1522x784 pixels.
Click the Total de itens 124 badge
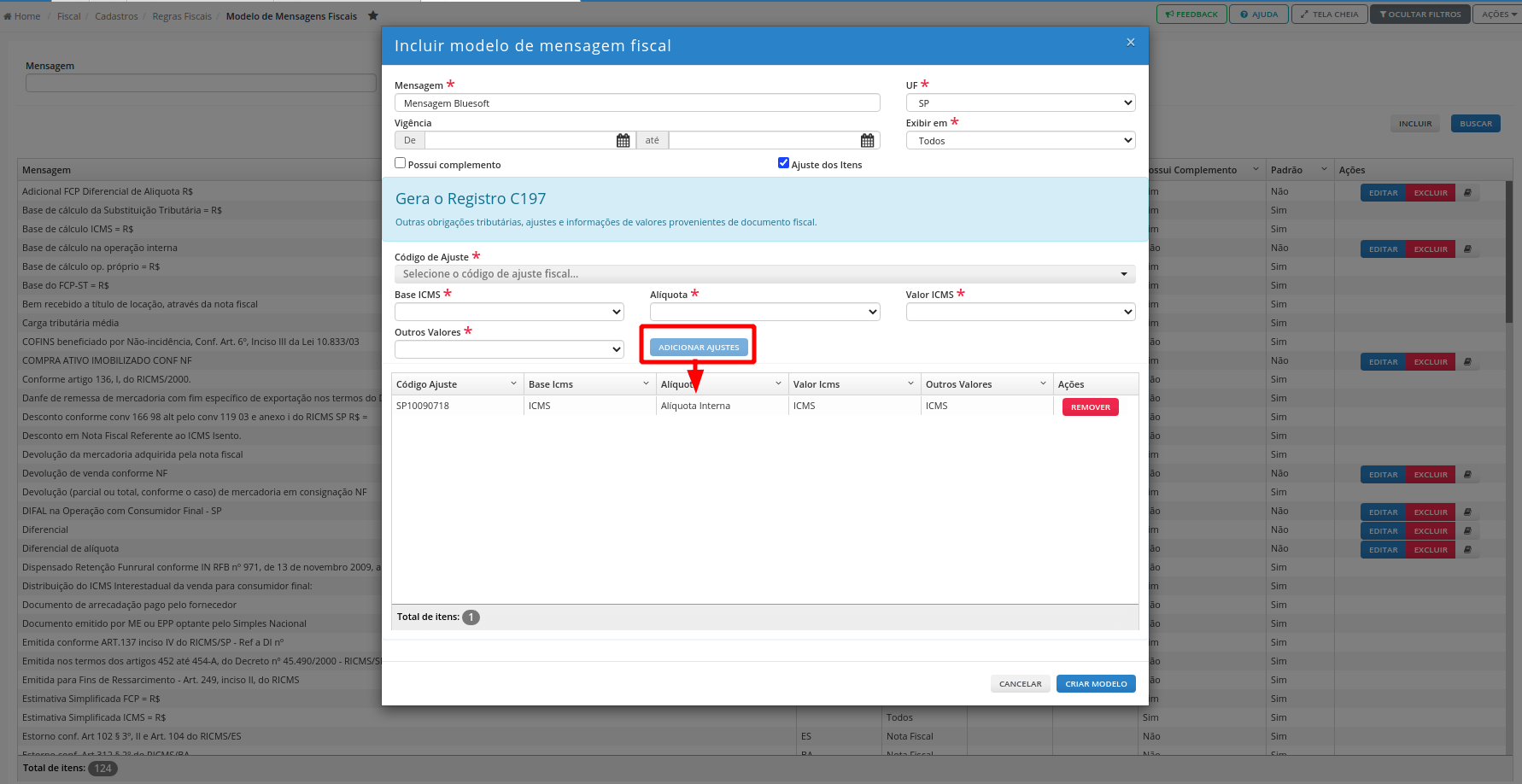coord(103,768)
